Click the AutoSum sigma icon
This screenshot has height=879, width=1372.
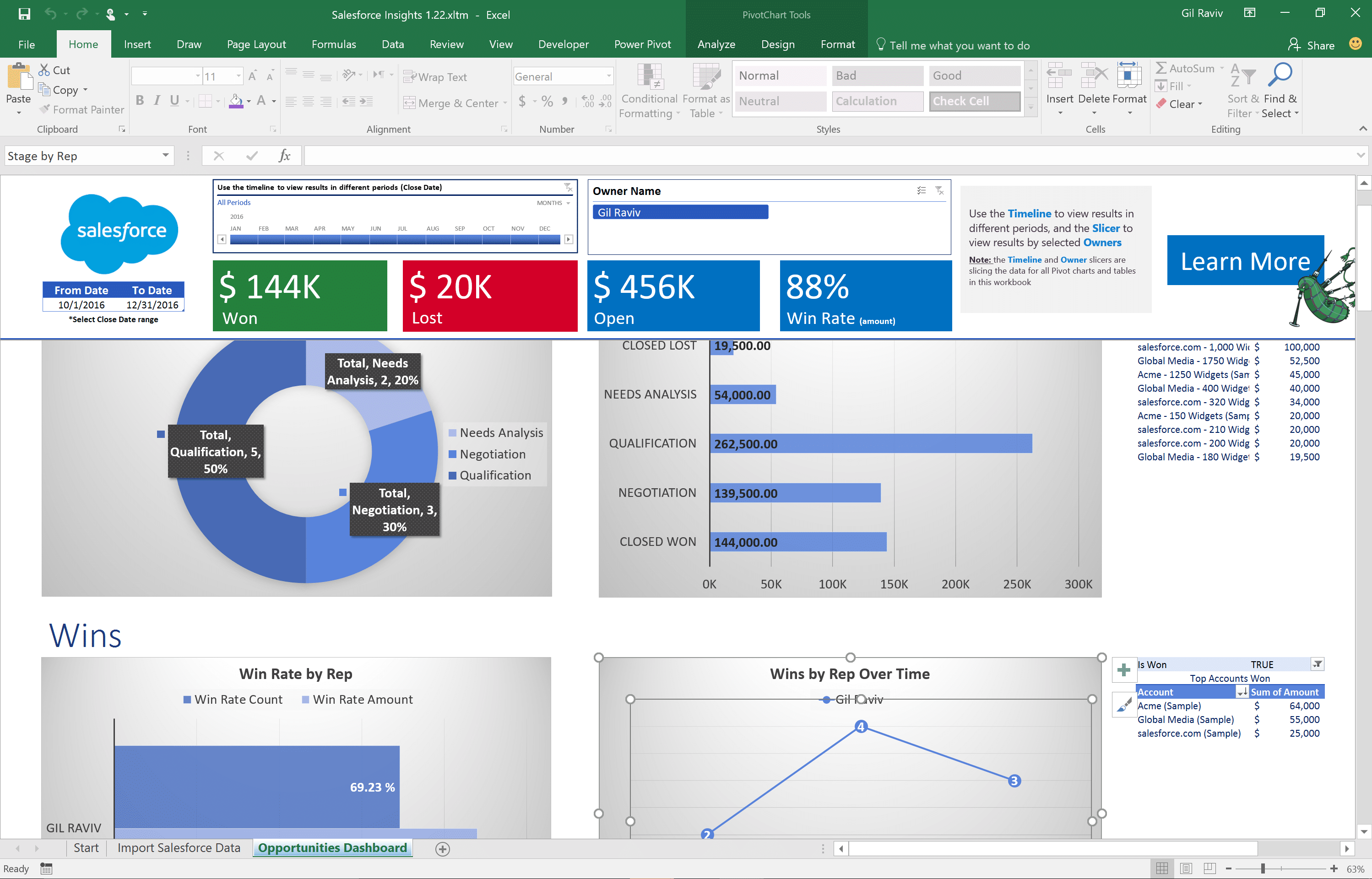pos(1161,68)
